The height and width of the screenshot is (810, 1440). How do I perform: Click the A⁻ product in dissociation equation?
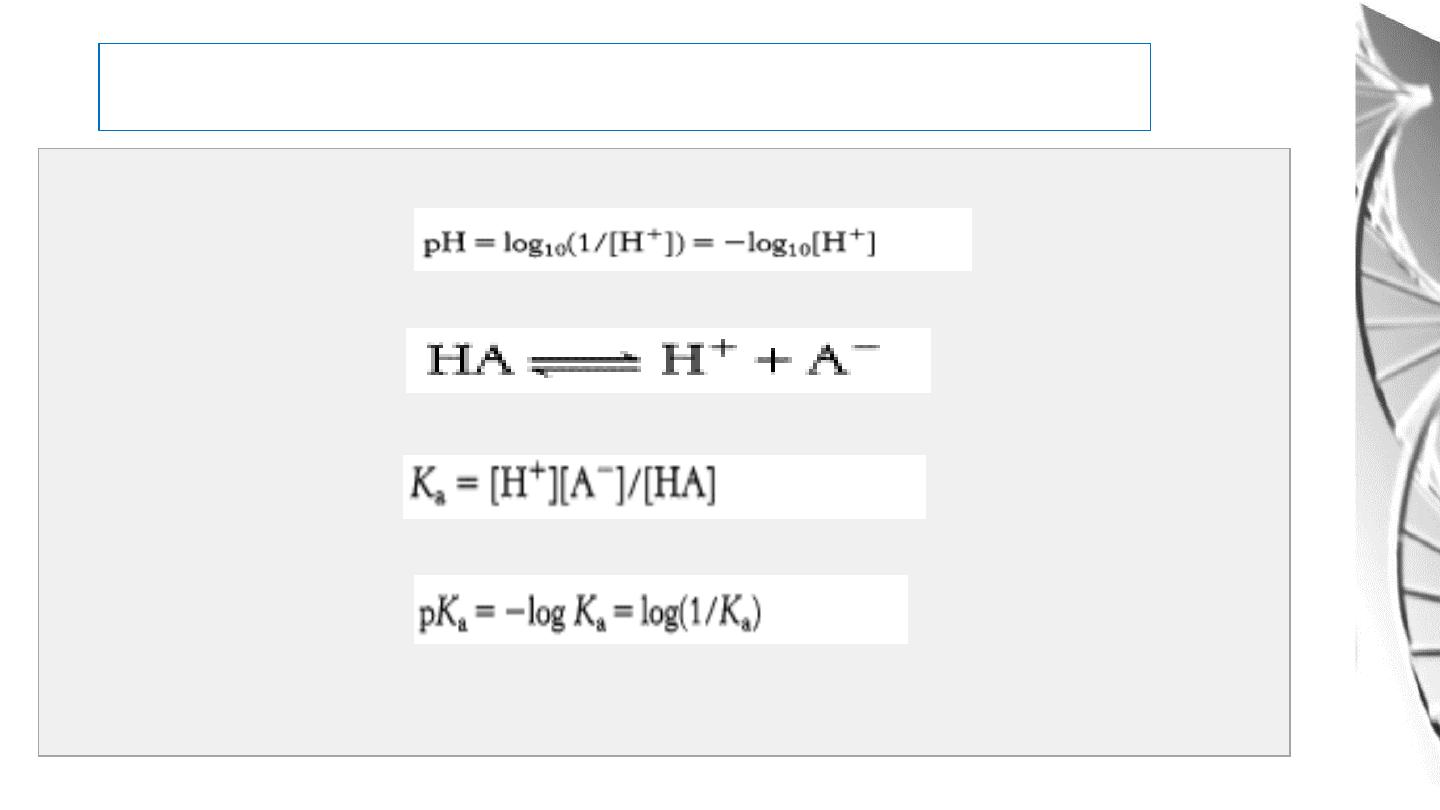click(x=846, y=359)
